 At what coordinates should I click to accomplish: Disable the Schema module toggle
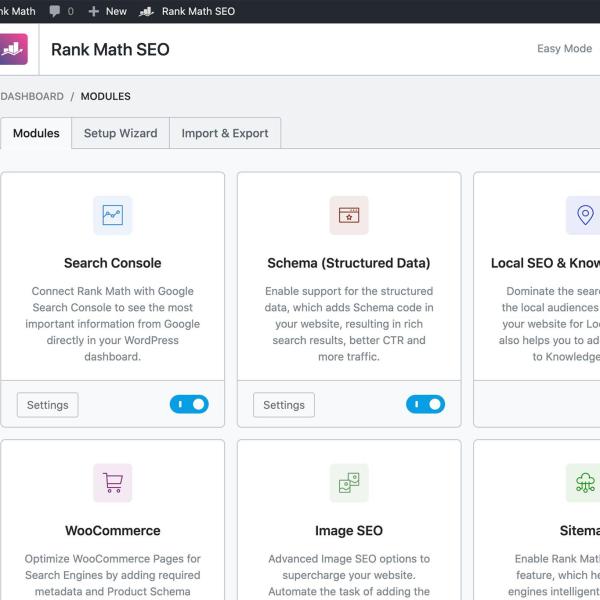[x=425, y=404]
